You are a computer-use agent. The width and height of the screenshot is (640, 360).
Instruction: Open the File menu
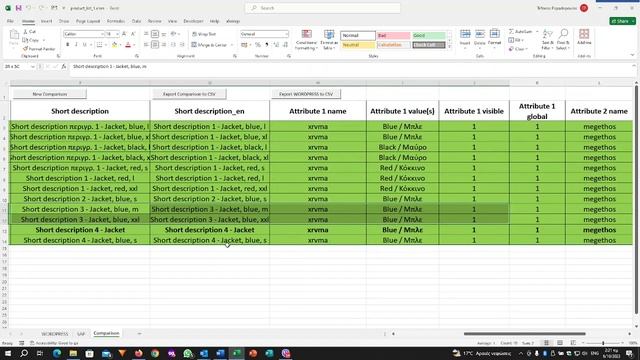click(10, 21)
